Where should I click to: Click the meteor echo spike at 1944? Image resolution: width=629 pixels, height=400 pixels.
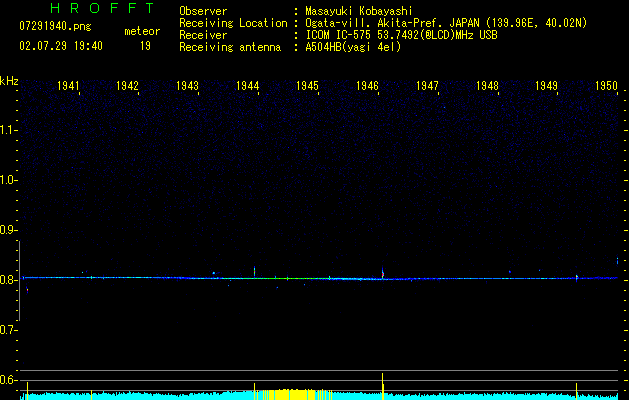[254, 272]
